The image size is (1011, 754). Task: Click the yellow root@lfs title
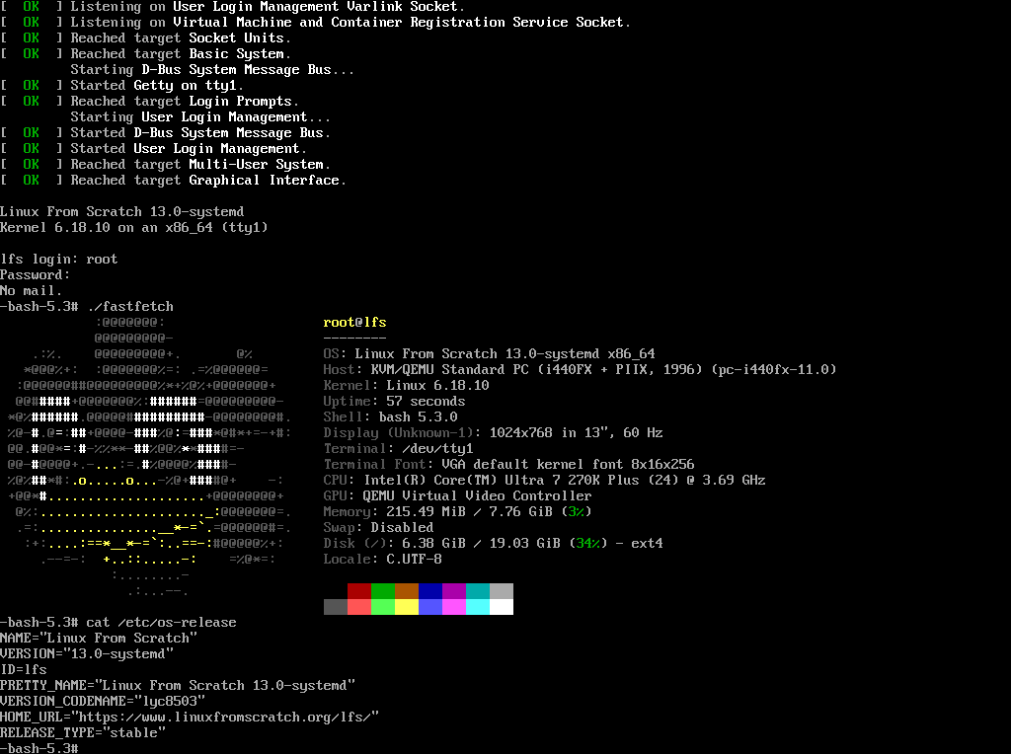(355, 322)
